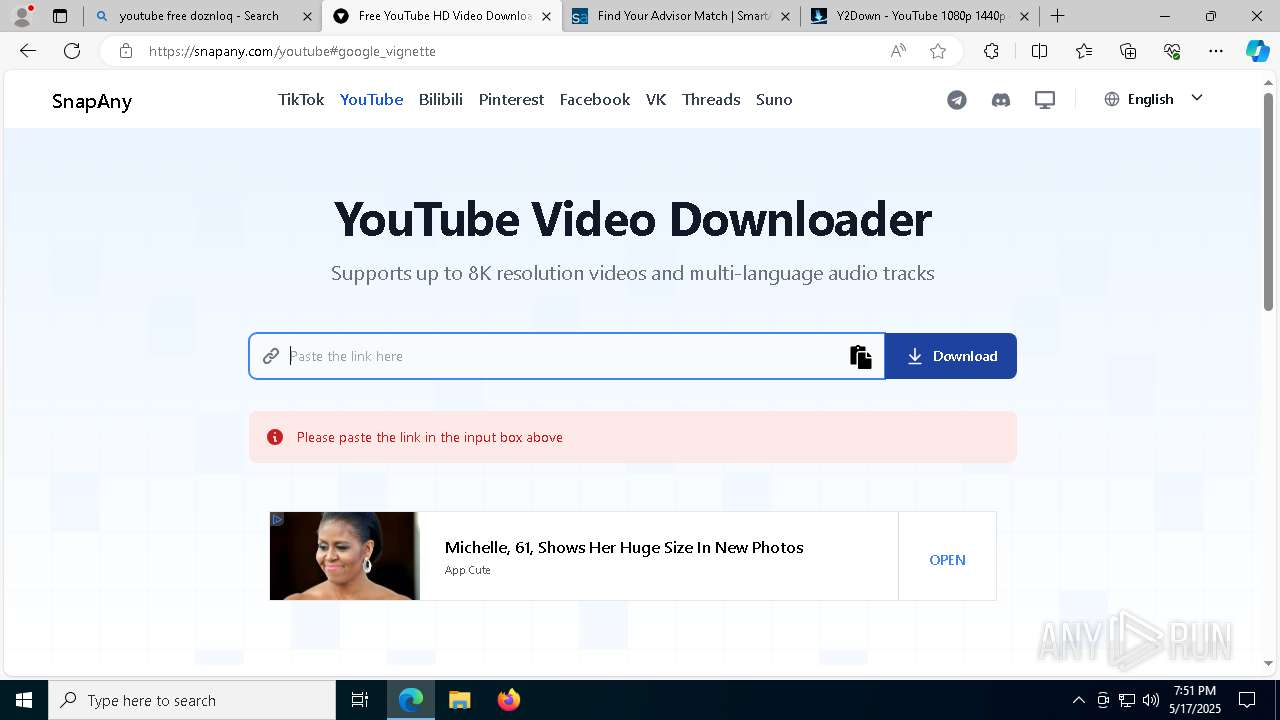Open Pinterest downloader menu item
This screenshot has height=720, width=1280.
pyautogui.click(x=511, y=99)
